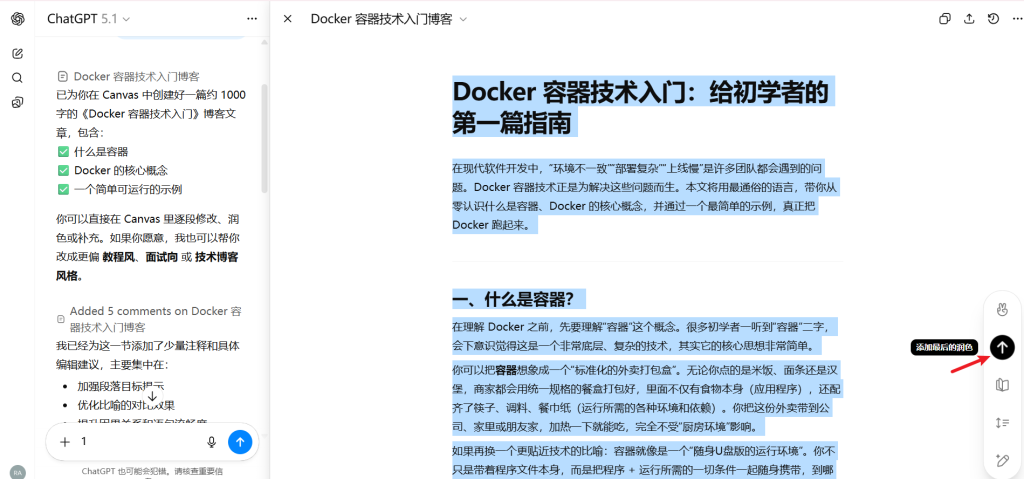Click the copy canvas icon
The image size is (1024, 479).
944,19
